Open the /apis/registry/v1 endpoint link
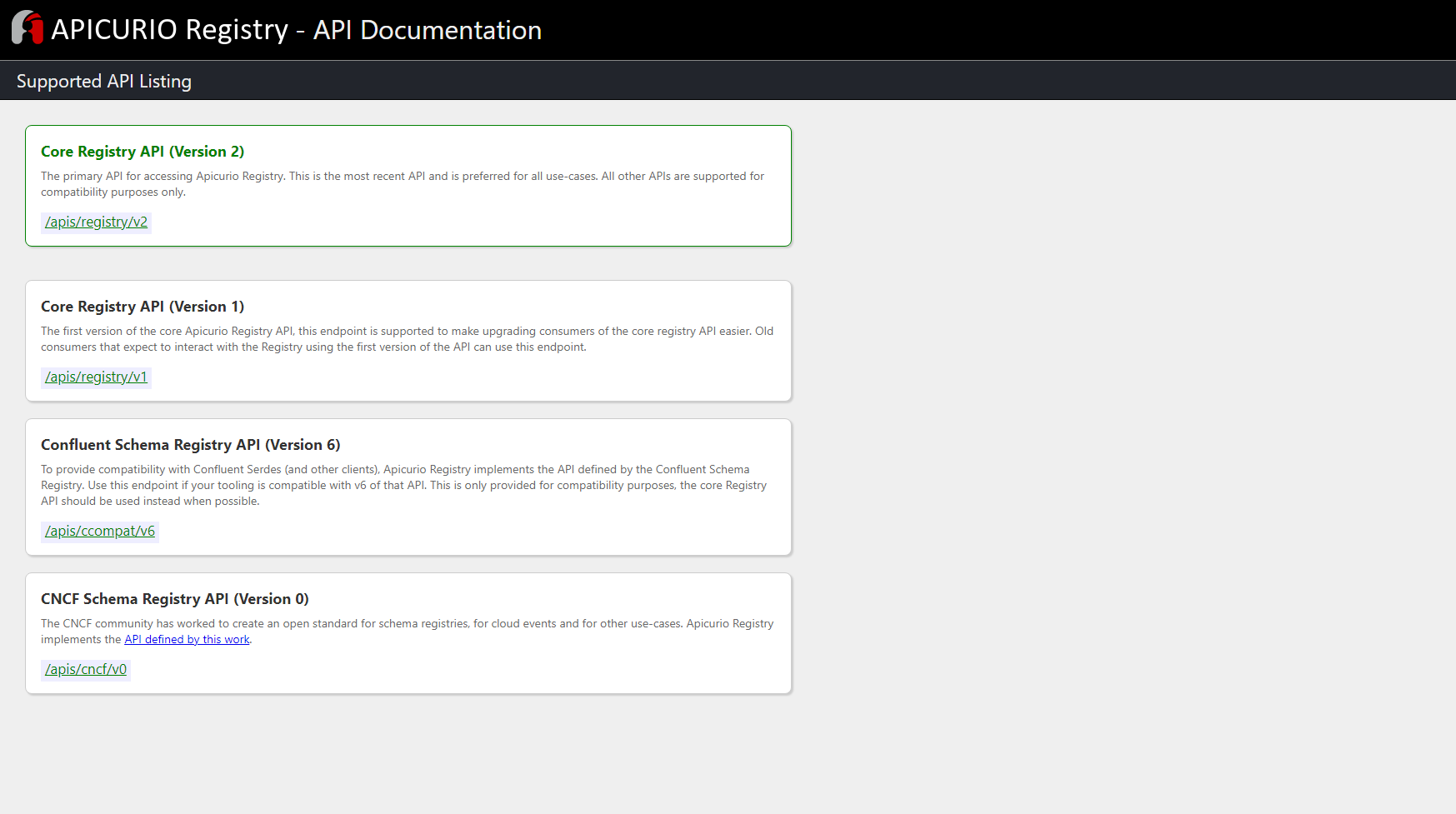Screen dimensions: 1456x814 (x=95, y=377)
